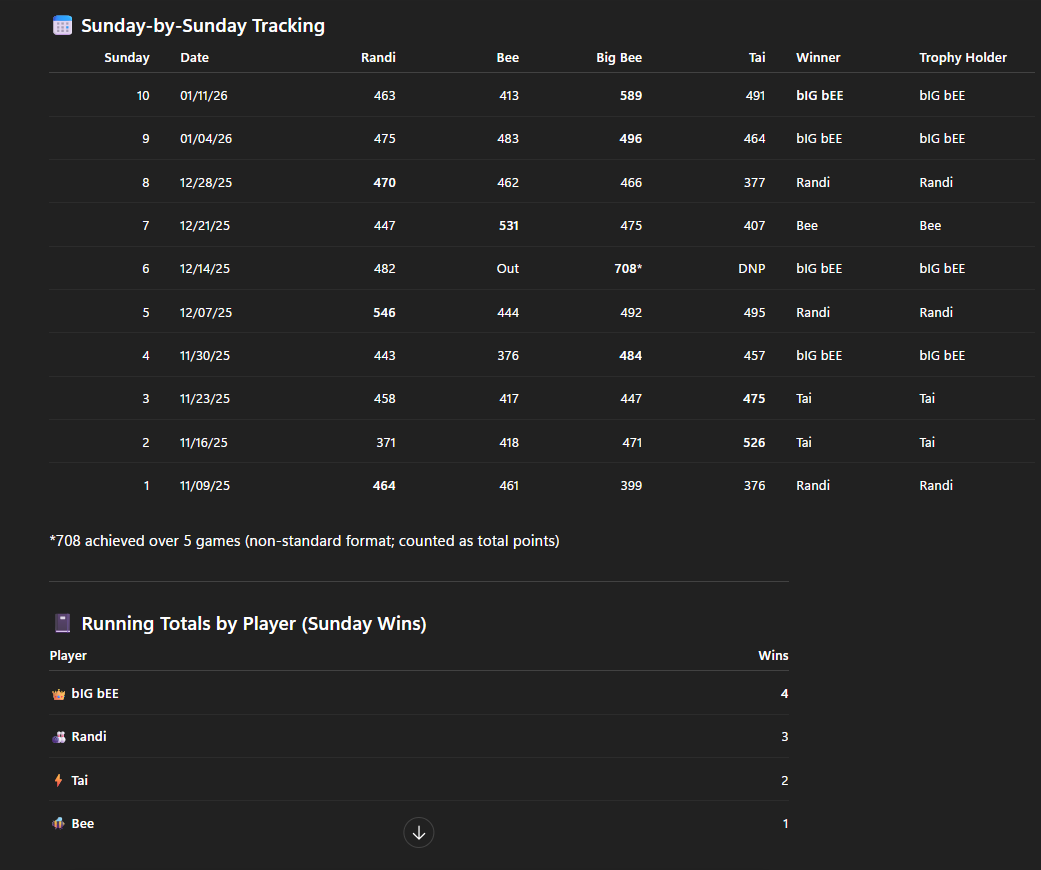The width and height of the screenshot is (1041, 870).
Task: Click the lightning bolt icon beside Tai
Action: coord(58,780)
